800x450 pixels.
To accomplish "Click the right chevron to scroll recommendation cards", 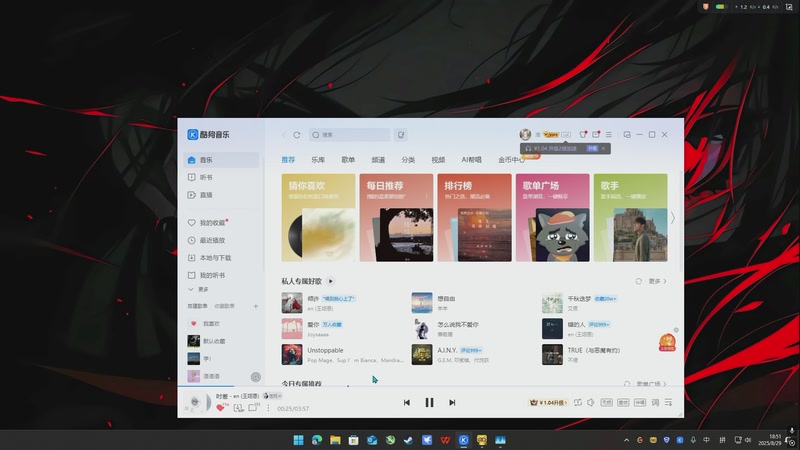I will 673,218.
